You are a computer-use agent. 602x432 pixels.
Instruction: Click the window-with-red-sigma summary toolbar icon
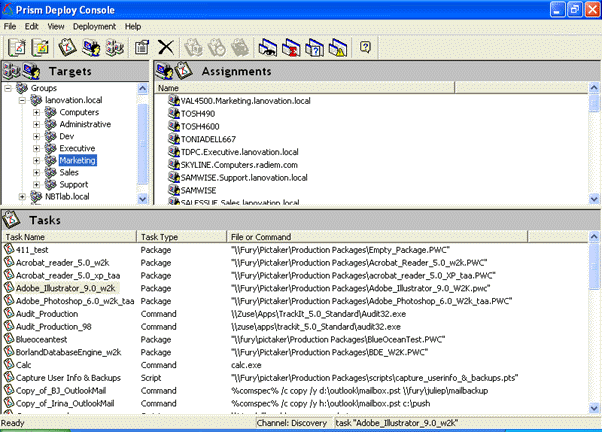(291, 48)
